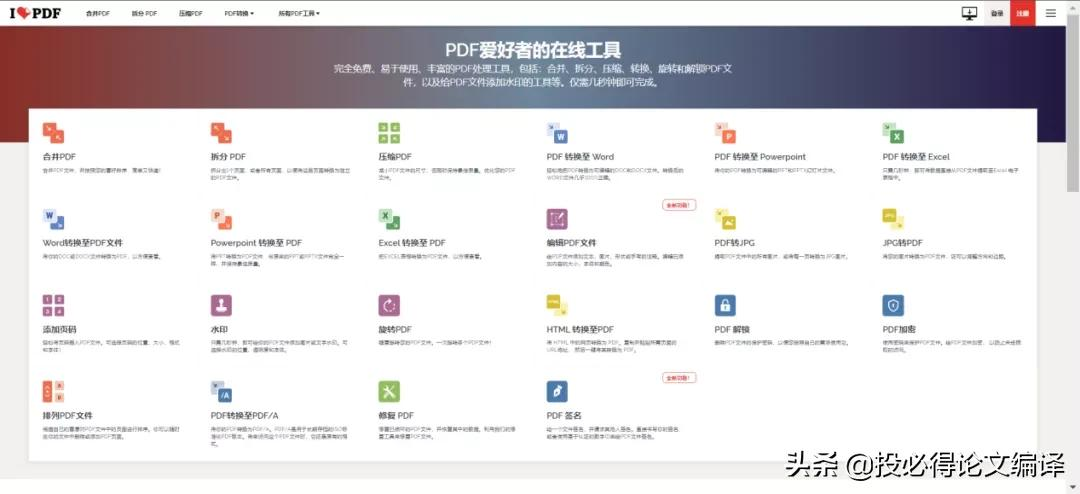Open 压缩PDF in the top navigation
This screenshot has height=494, width=1080.
[x=191, y=13]
